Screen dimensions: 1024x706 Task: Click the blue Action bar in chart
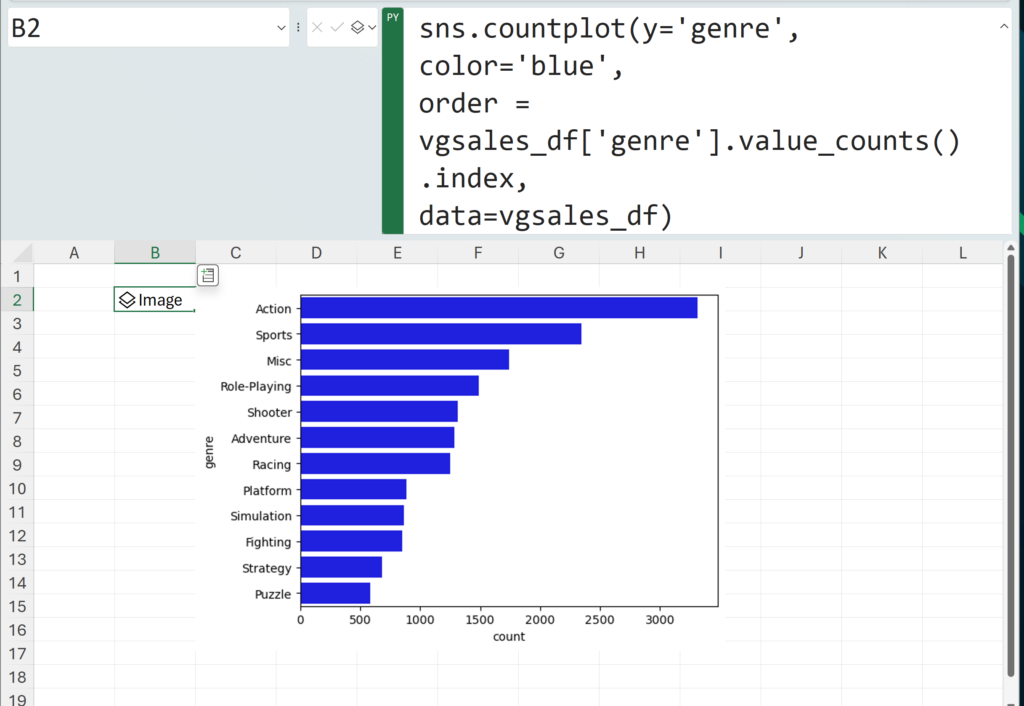click(x=498, y=308)
